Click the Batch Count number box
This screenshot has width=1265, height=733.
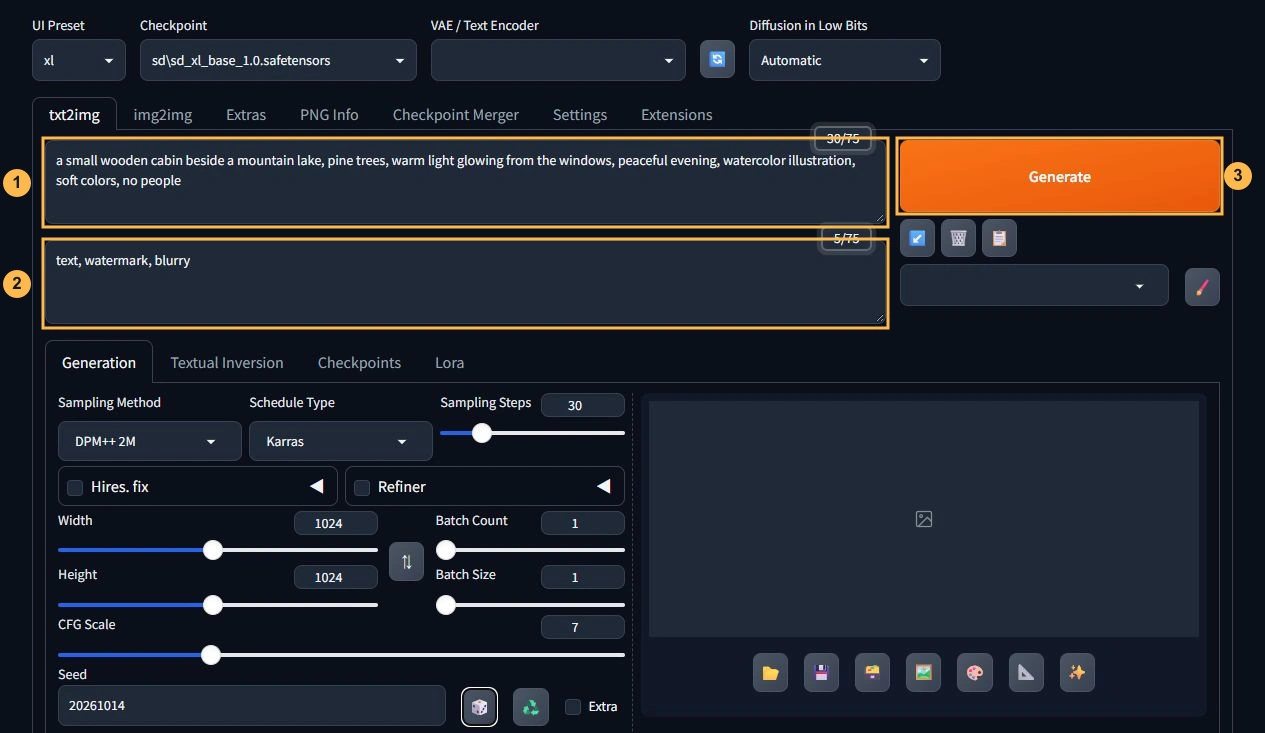point(583,523)
